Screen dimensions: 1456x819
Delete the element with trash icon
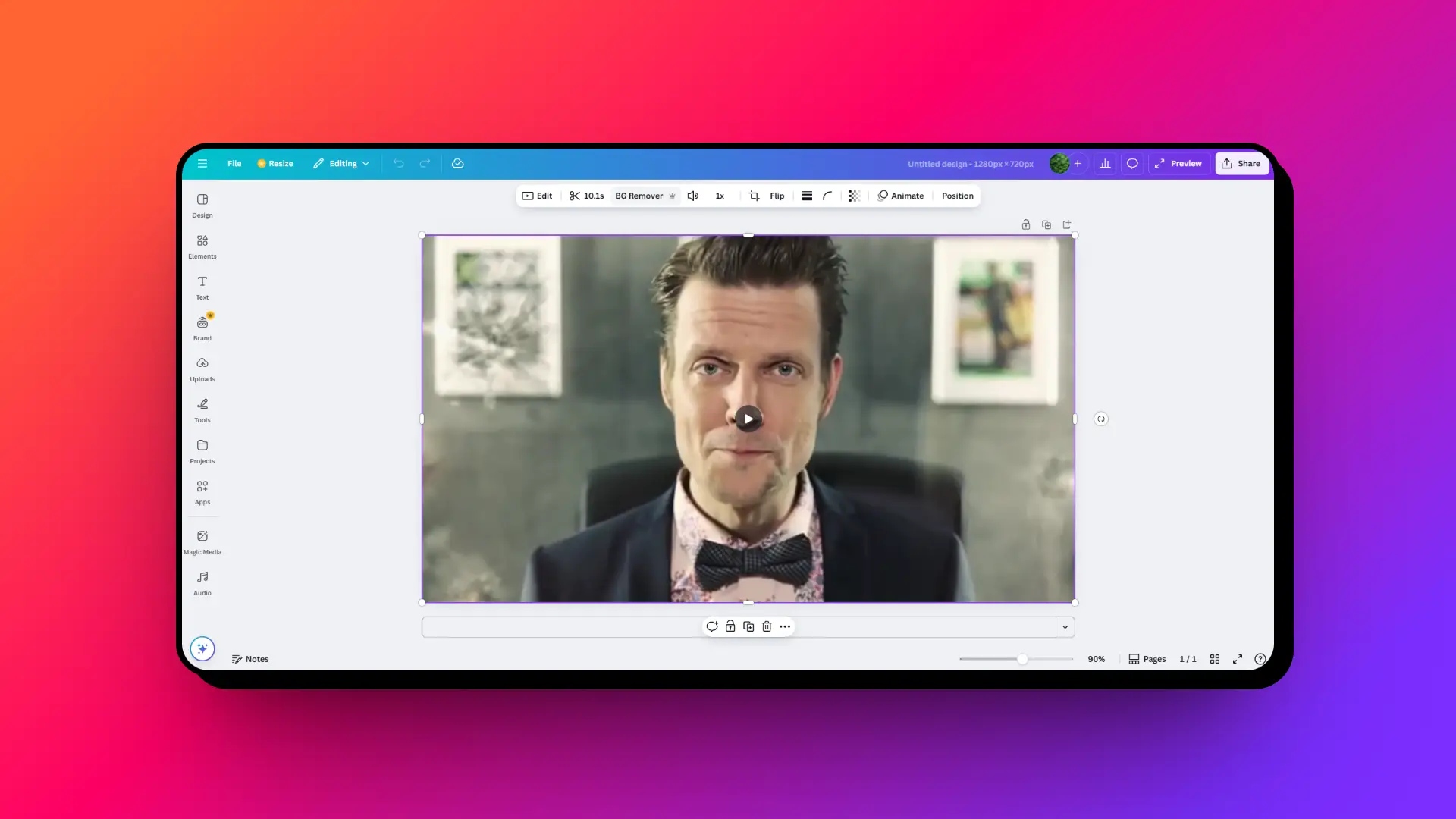(x=767, y=626)
